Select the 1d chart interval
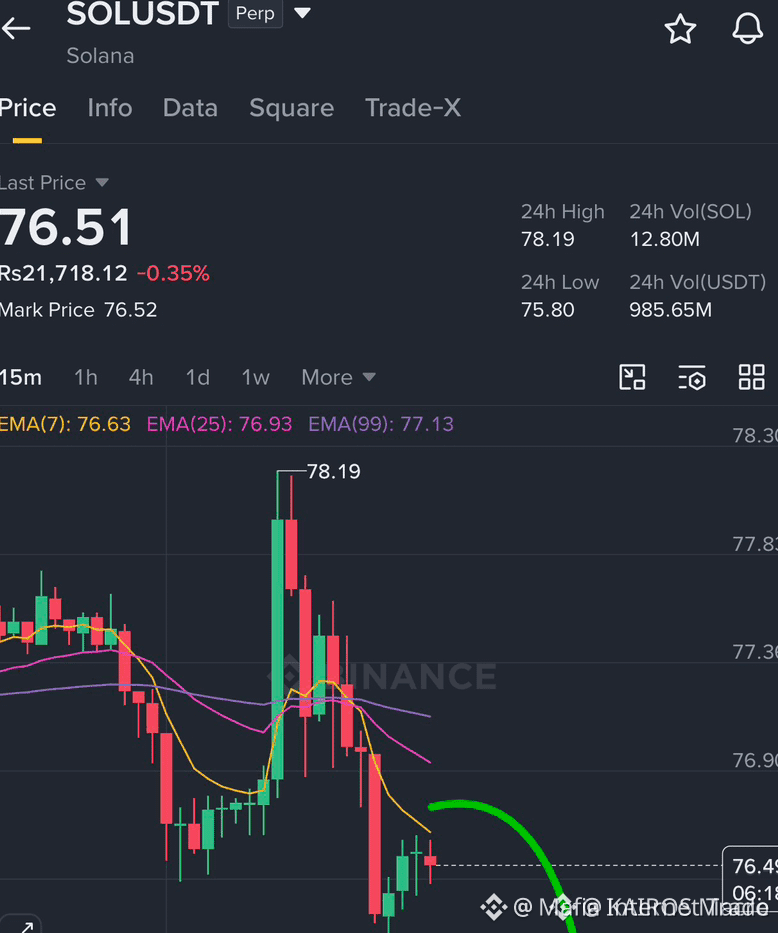Viewport: 778px width, 933px height. pyautogui.click(x=197, y=377)
